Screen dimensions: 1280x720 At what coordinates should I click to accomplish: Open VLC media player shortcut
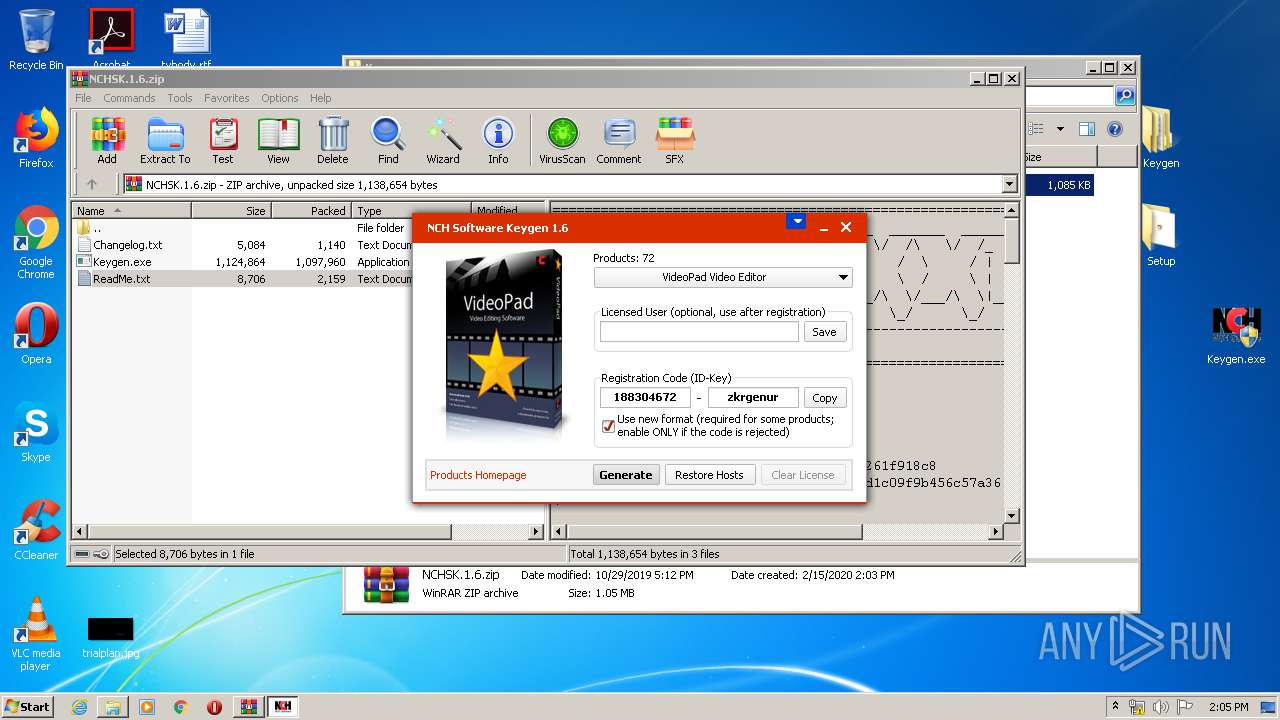point(36,634)
